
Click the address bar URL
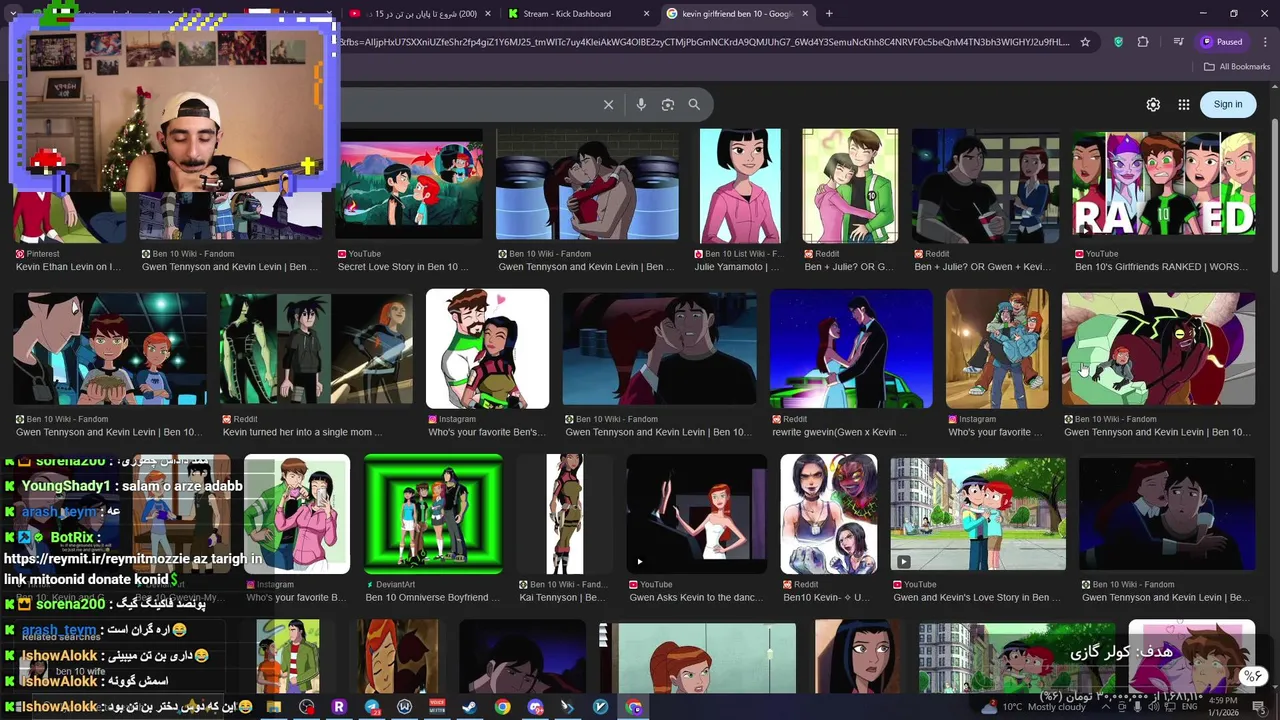click(x=705, y=42)
